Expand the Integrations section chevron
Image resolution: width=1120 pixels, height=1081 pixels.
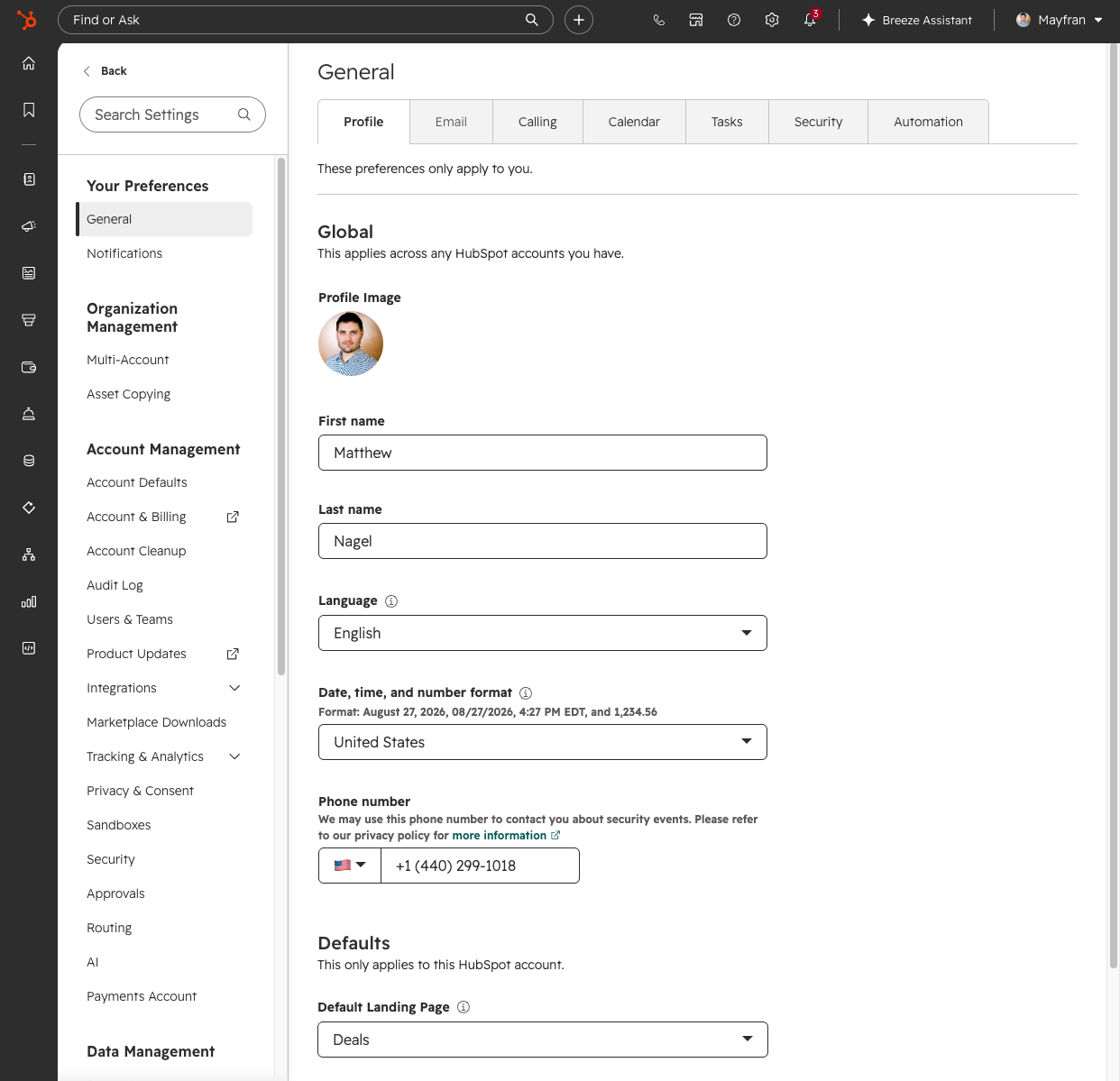235,688
